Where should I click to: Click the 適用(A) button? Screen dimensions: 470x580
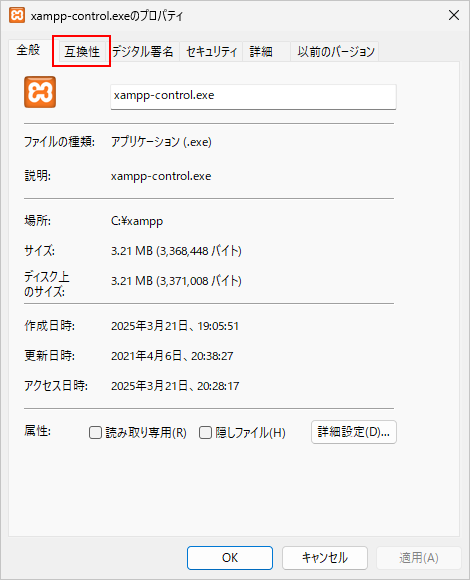coord(419,557)
